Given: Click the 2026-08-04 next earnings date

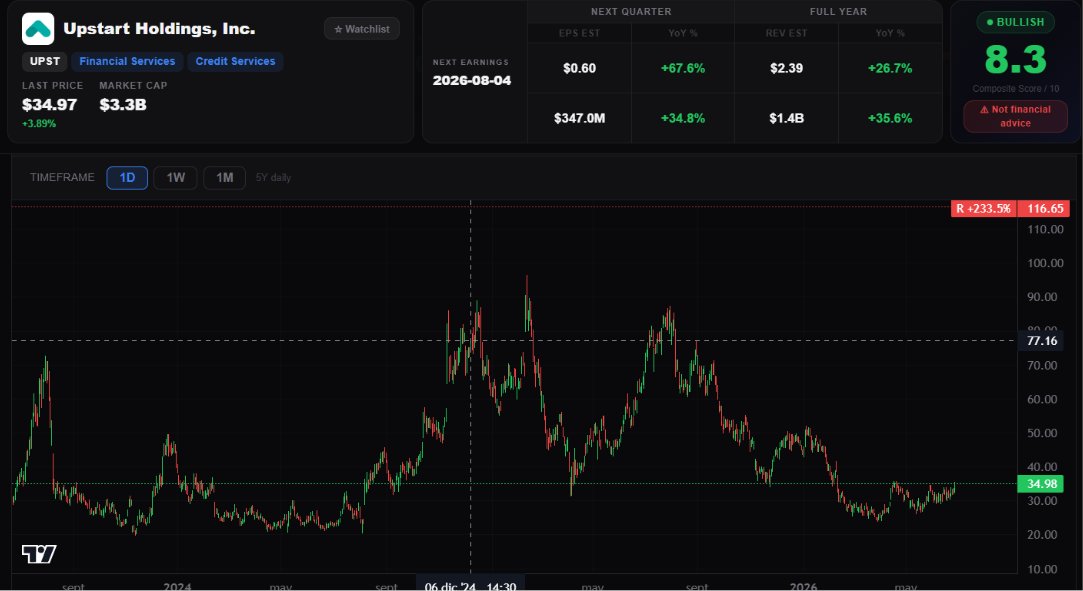Looking at the screenshot, I should (472, 80).
